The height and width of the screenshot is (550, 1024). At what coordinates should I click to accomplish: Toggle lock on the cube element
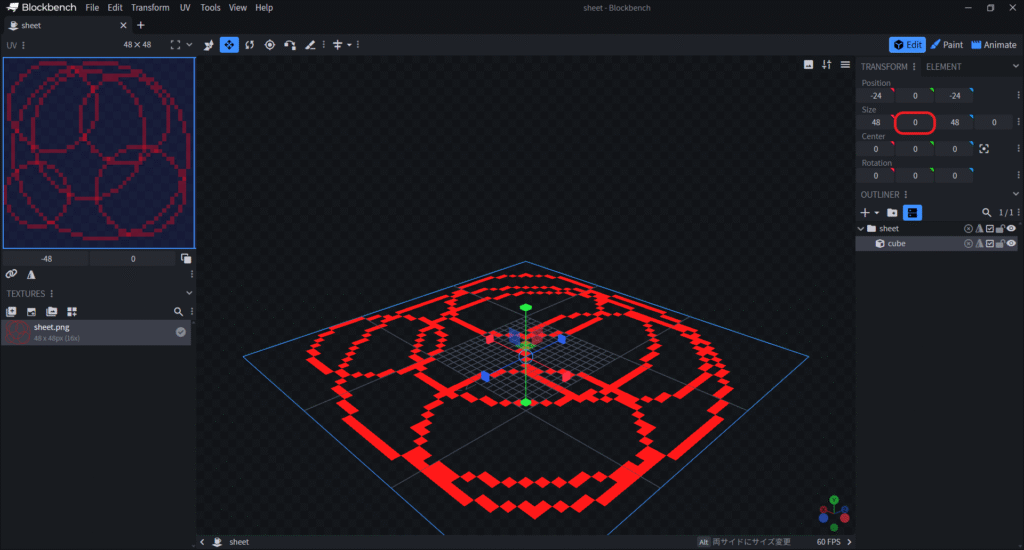click(x=1000, y=244)
